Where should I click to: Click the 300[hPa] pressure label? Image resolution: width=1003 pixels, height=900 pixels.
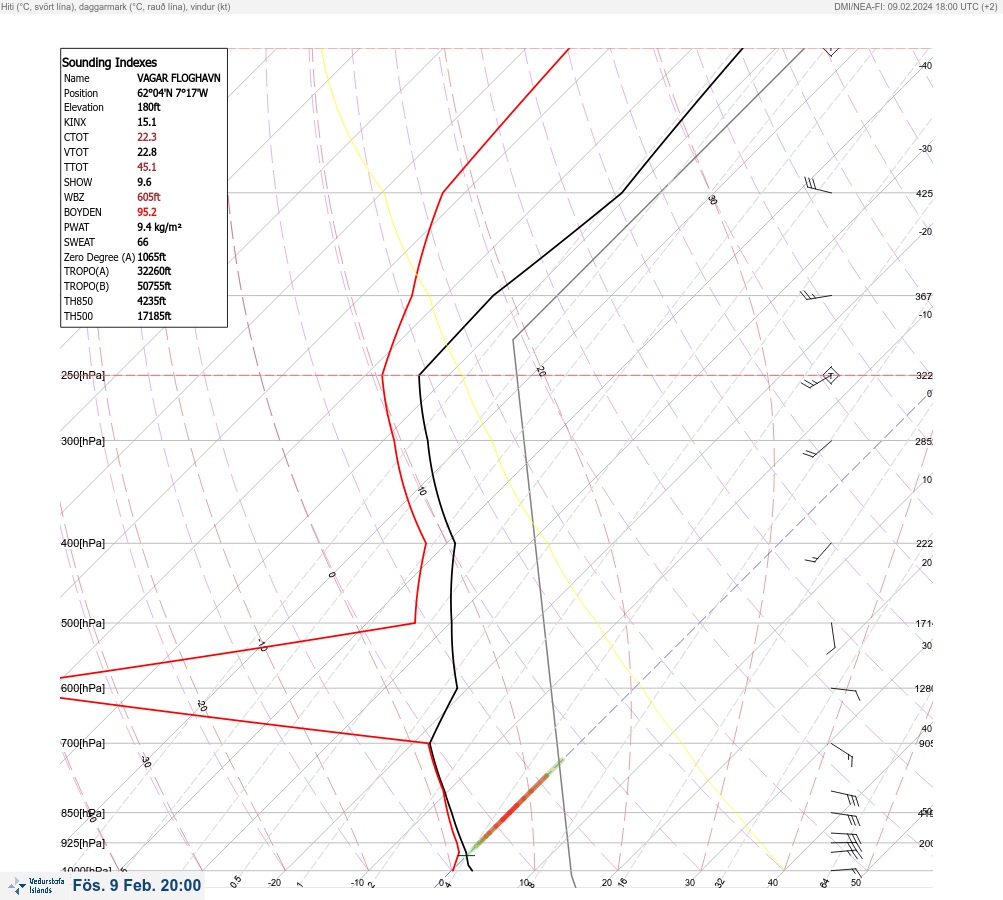[x=83, y=441]
